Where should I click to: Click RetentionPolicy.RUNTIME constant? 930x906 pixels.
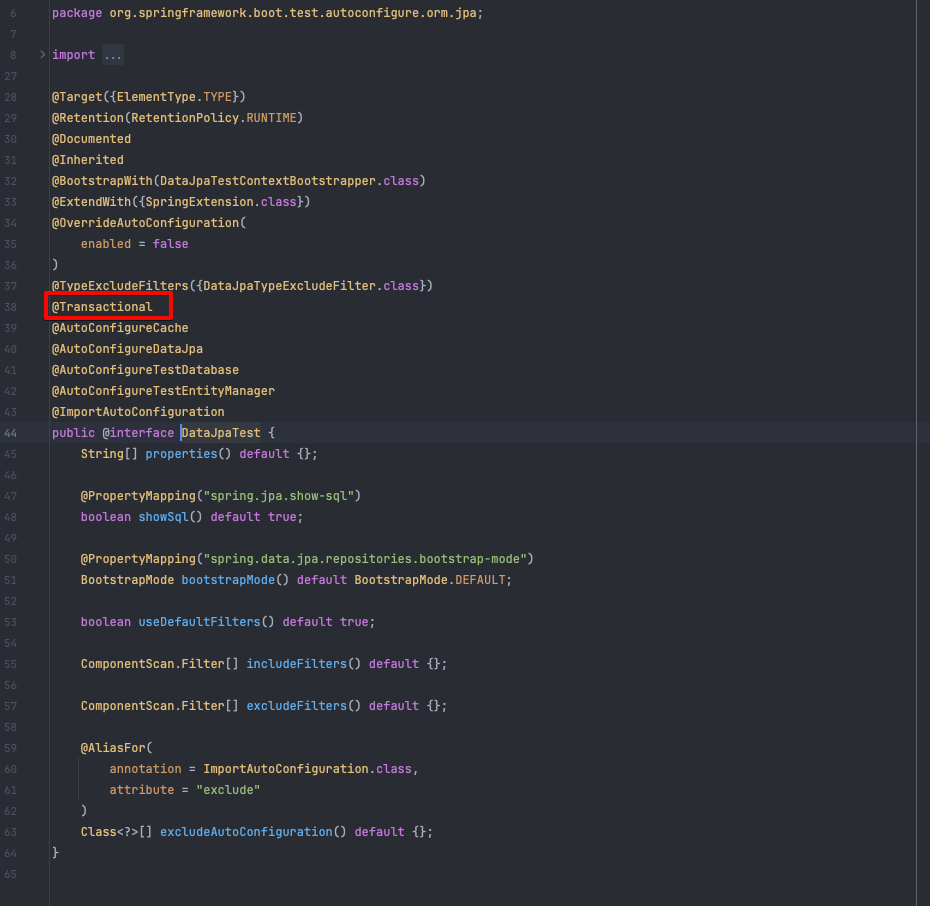214,118
